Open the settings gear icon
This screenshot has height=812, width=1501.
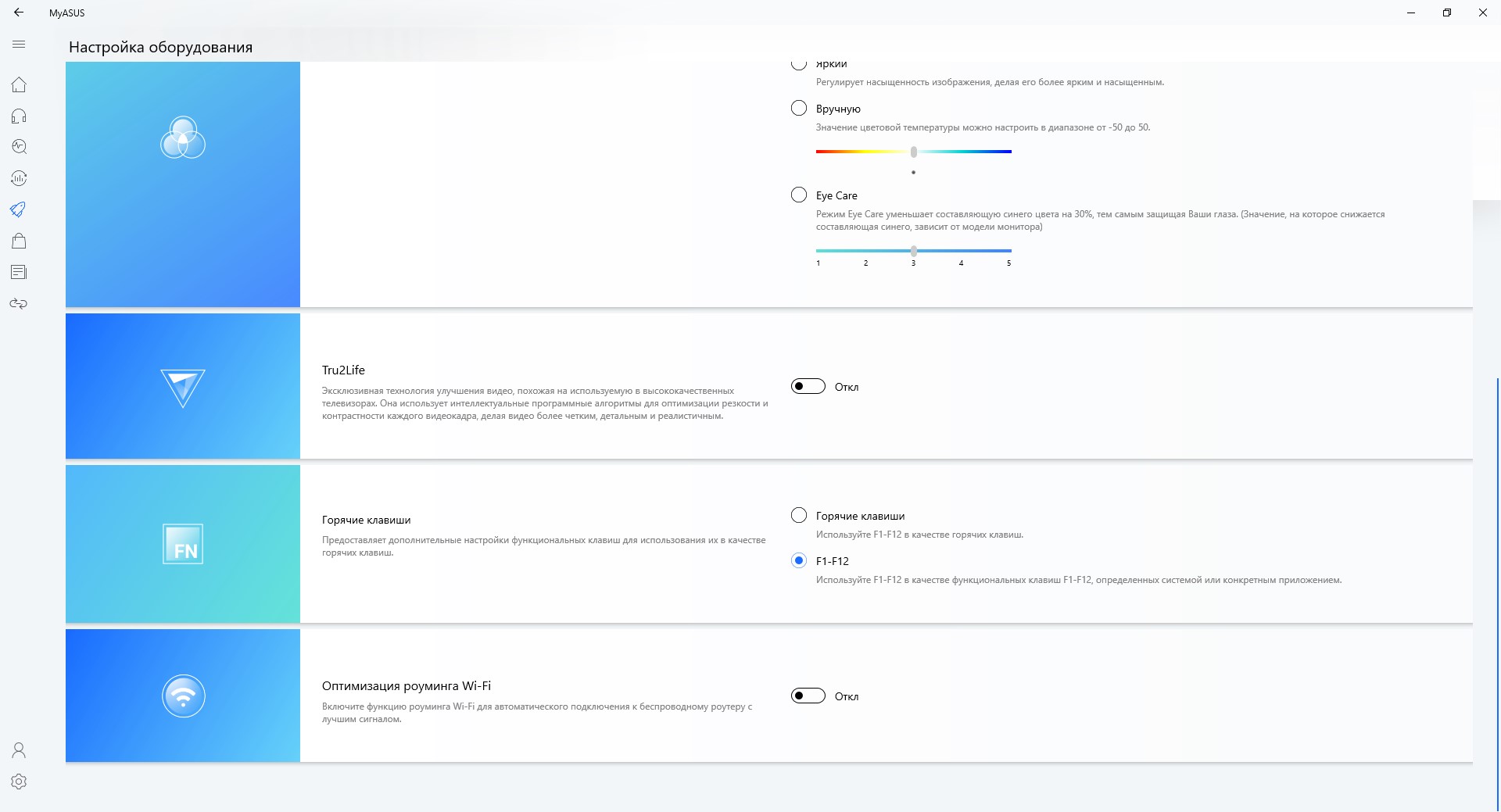pos(19,782)
